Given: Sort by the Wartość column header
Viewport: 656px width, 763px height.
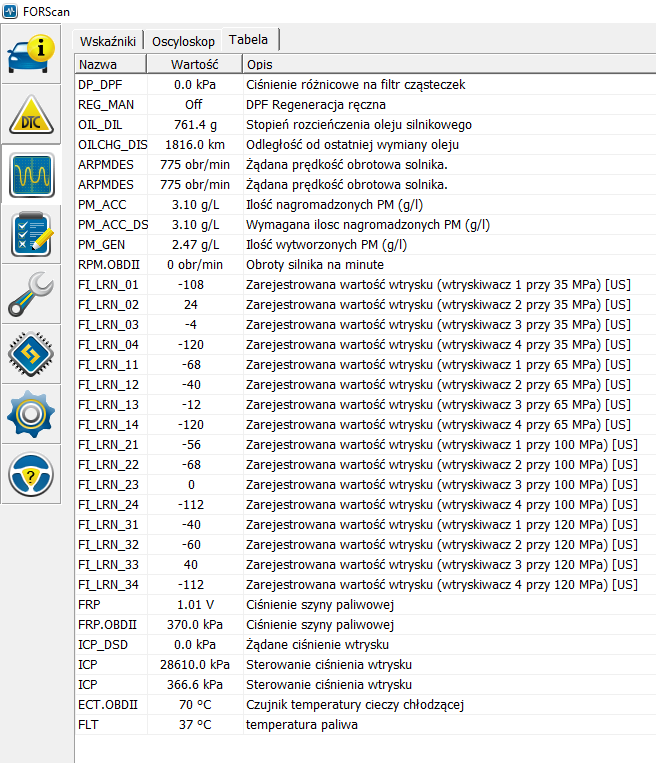Looking at the screenshot, I should coord(194,65).
